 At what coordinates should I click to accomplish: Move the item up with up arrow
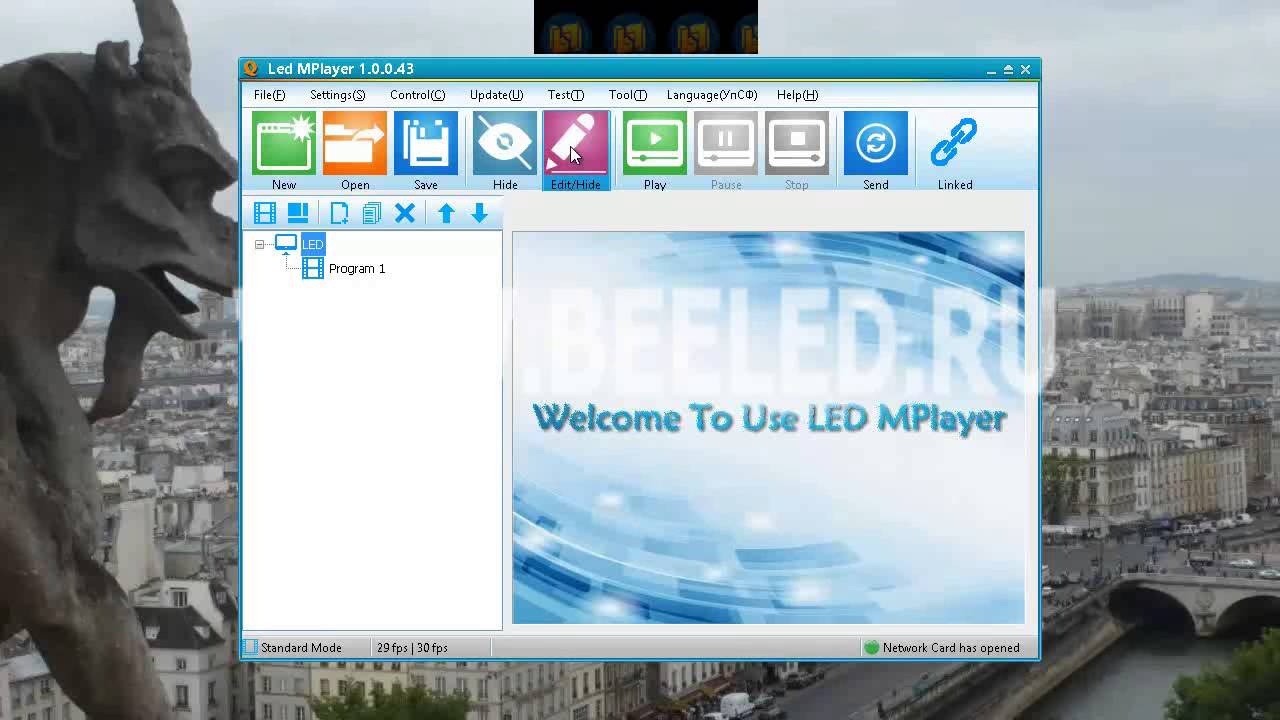(446, 213)
